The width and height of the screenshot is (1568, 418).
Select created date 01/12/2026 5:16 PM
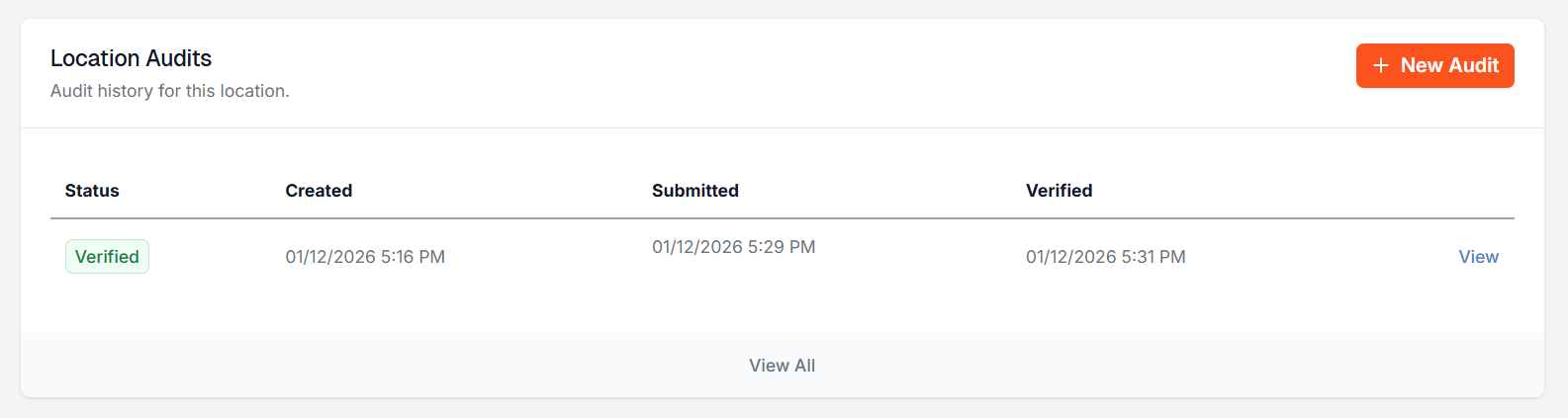tap(365, 257)
